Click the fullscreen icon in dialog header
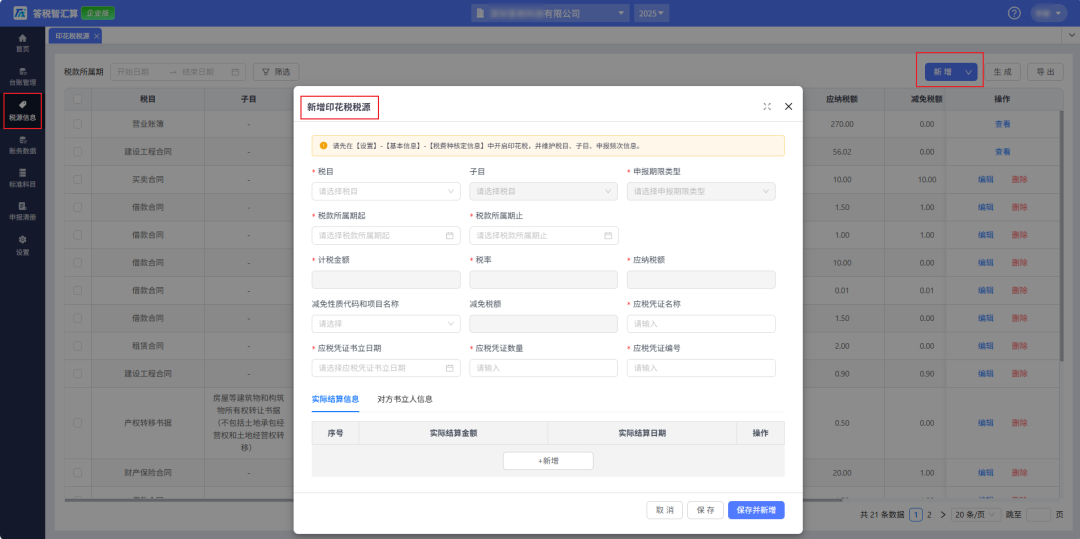The width and height of the screenshot is (1080, 539). tap(767, 107)
